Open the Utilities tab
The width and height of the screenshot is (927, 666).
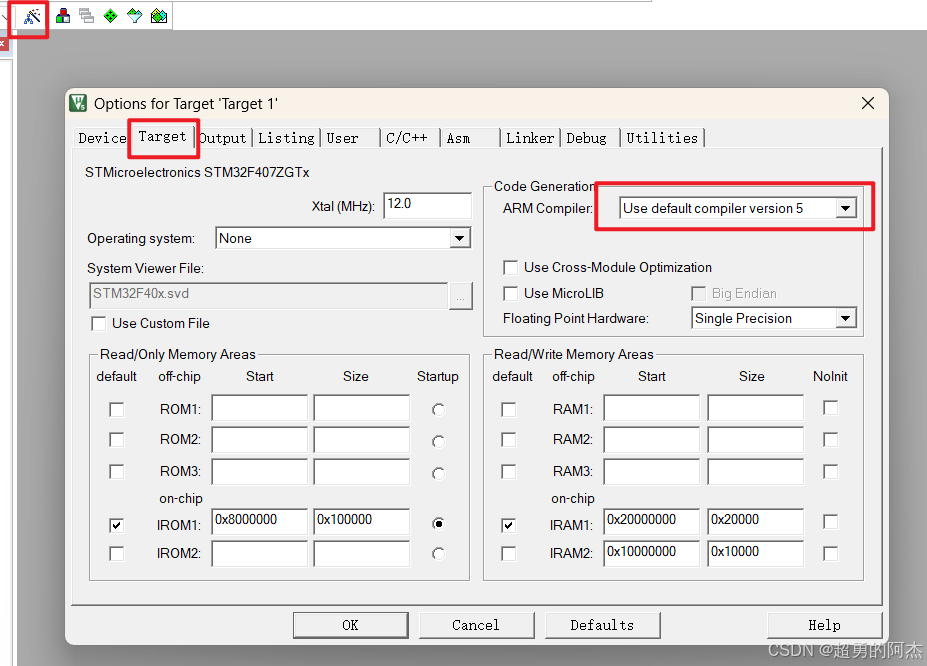pyautogui.click(x=662, y=138)
